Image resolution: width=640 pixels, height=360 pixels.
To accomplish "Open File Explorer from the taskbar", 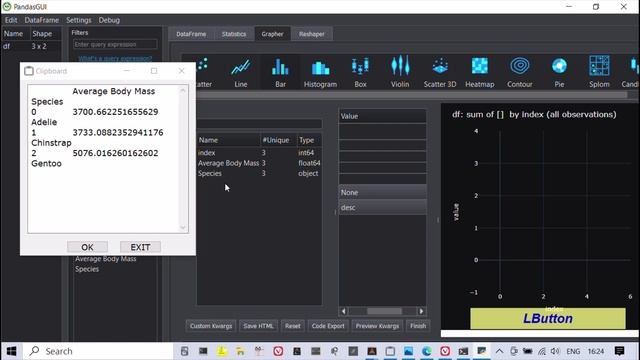I will pyautogui.click(x=240, y=351).
